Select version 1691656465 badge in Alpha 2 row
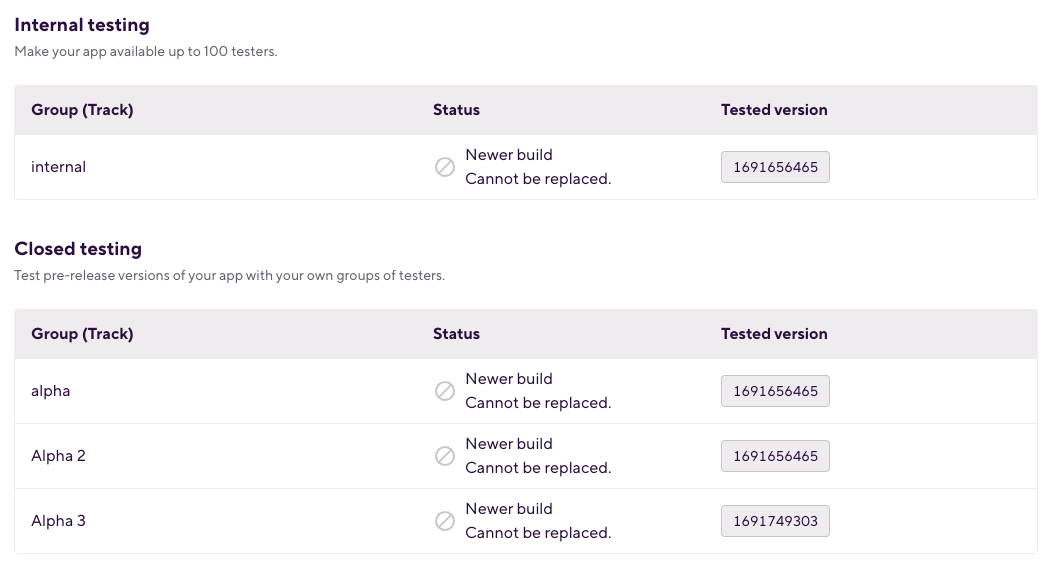Image resolution: width=1054 pixels, height=573 pixels. pyautogui.click(x=775, y=456)
